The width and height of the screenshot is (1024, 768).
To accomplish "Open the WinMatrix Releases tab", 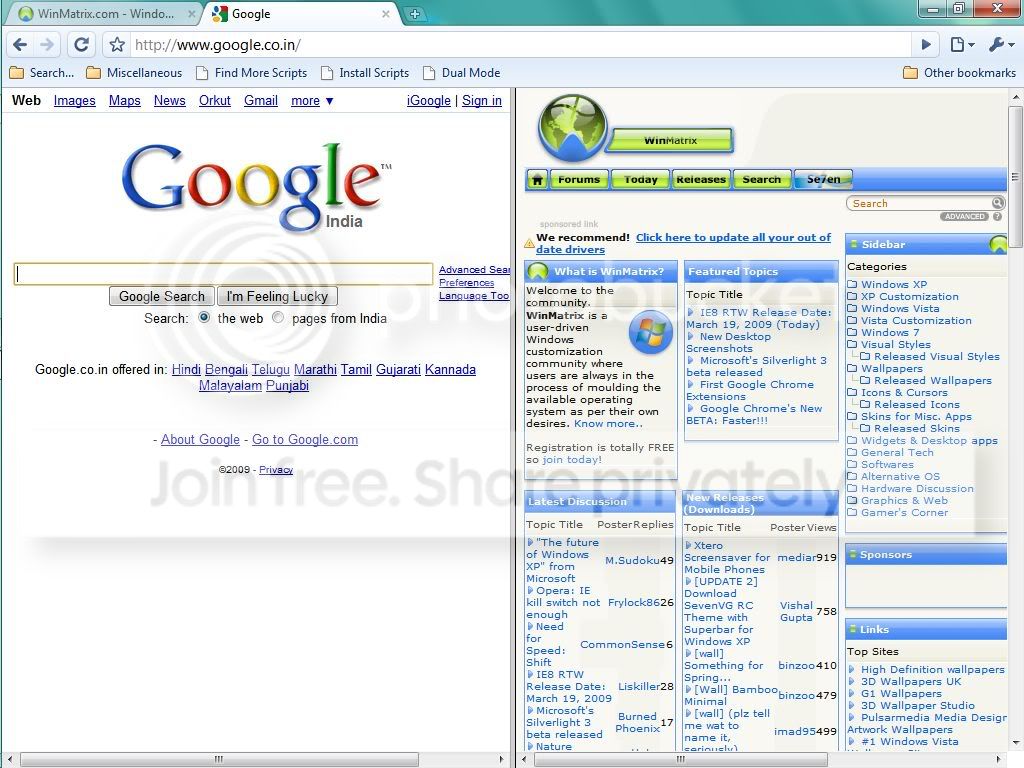I will [701, 179].
